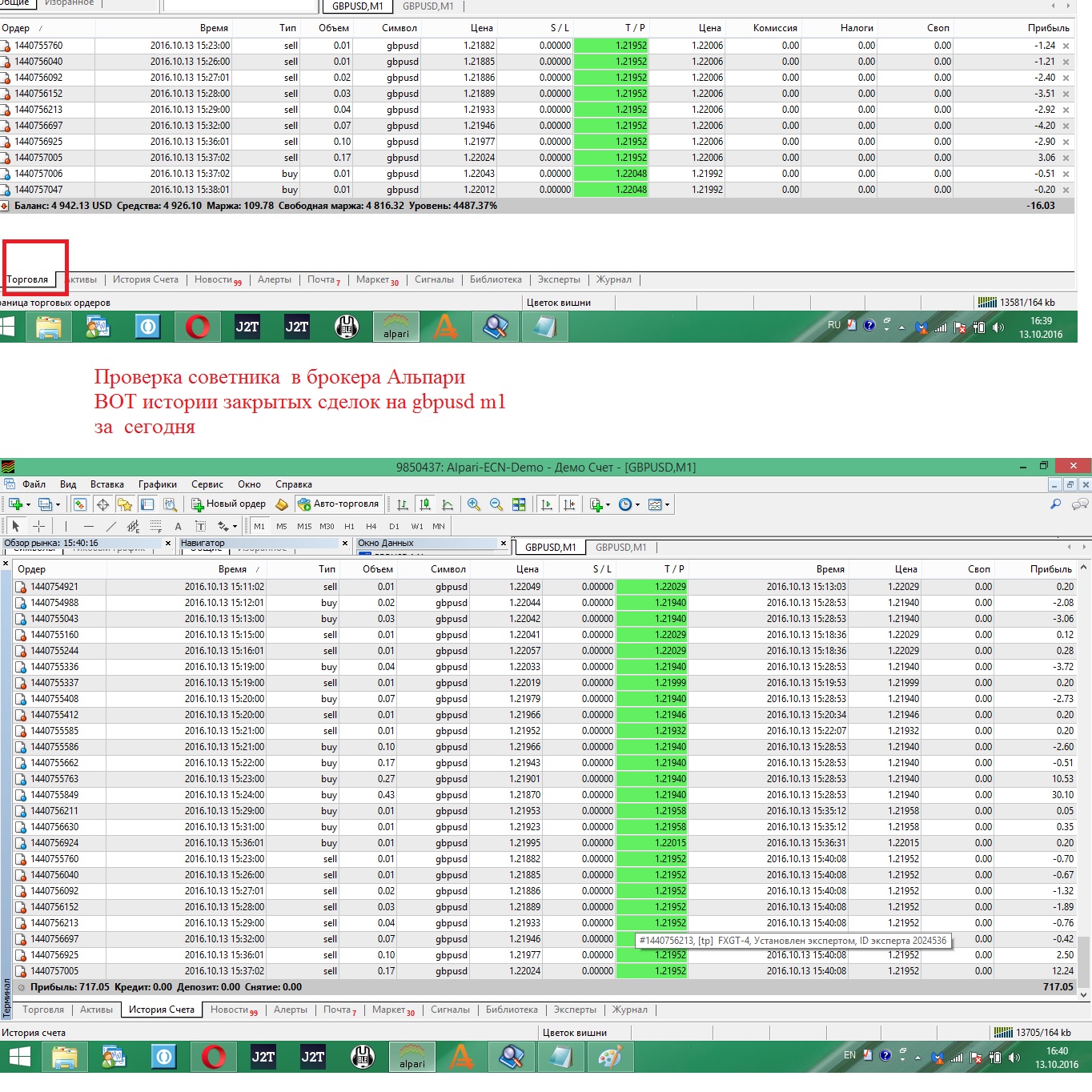Switch to Эксперты tab in lower terminal
This screenshot has width=1092, height=1092.
(575, 1010)
